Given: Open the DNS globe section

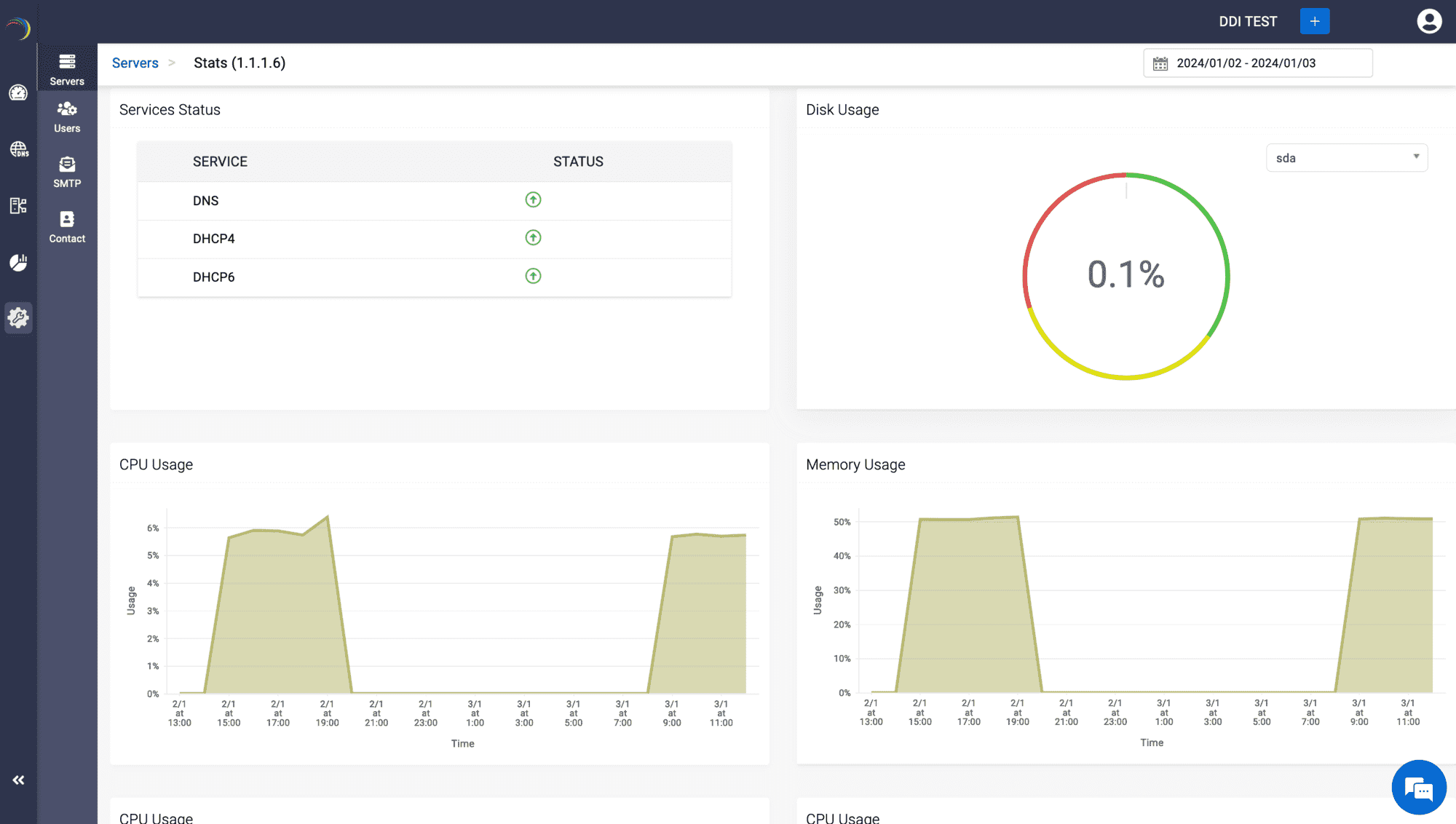Looking at the screenshot, I should click(18, 149).
